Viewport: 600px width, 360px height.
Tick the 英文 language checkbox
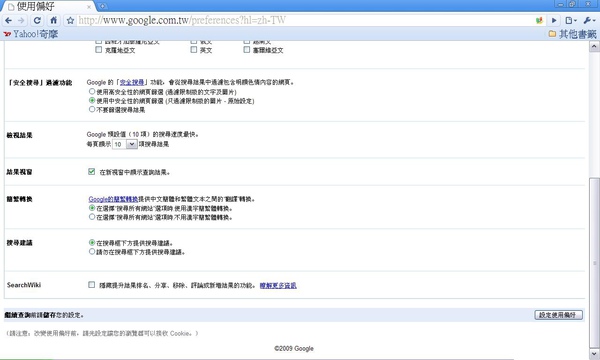(194, 50)
